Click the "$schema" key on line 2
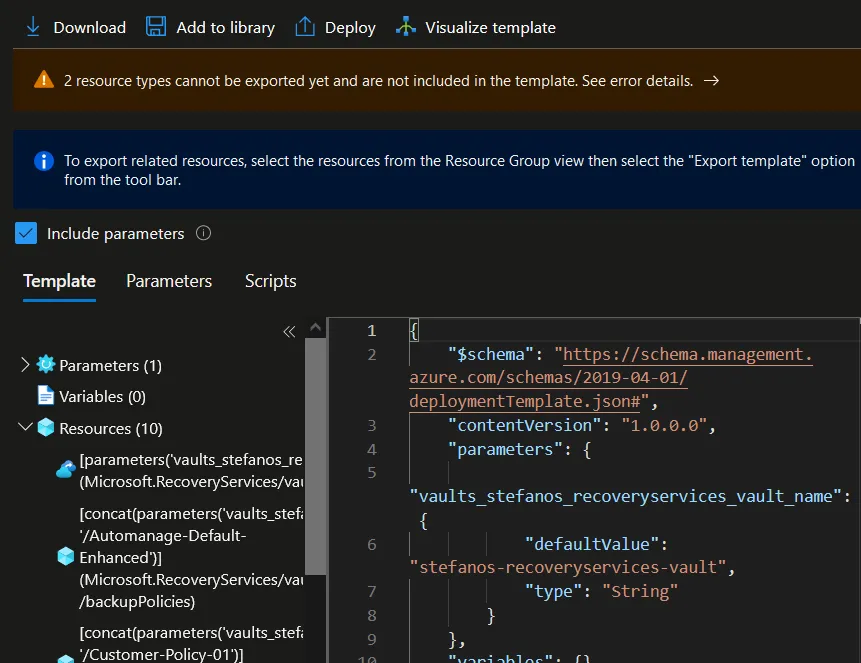This screenshot has width=861, height=663. (491, 354)
